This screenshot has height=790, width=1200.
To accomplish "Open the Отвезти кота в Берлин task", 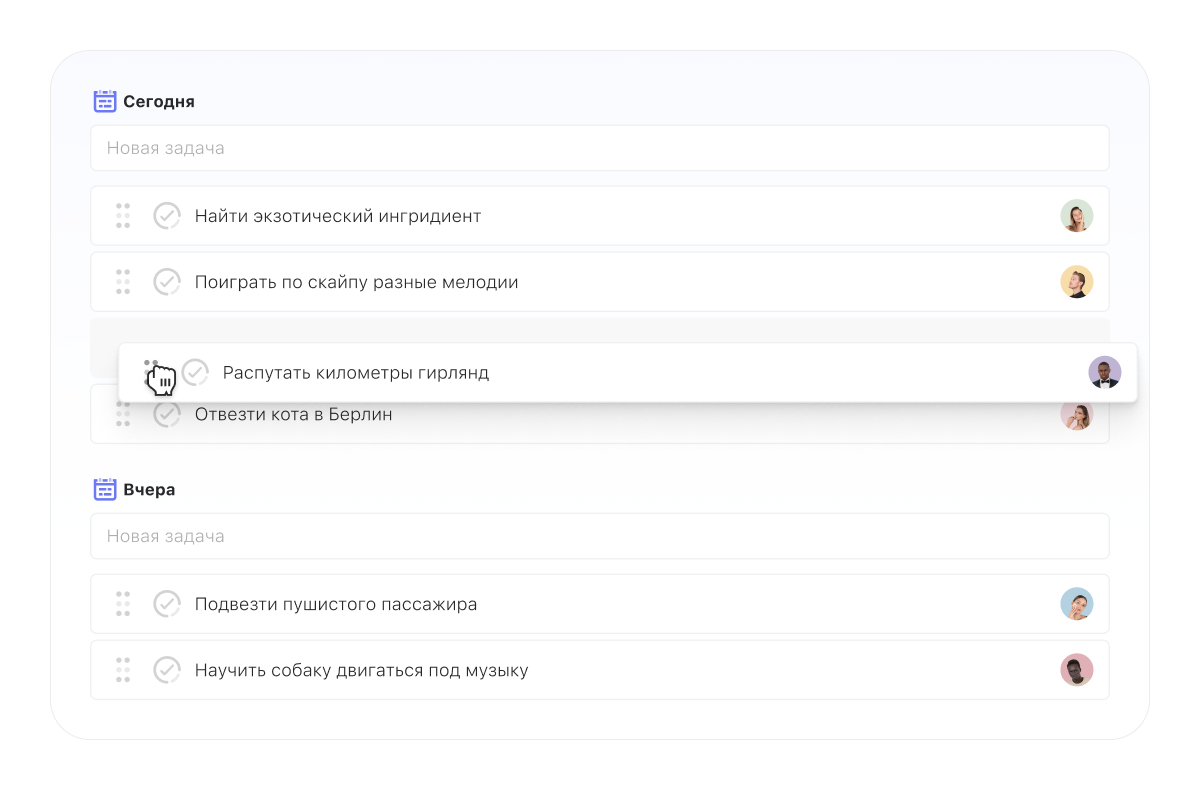I will point(293,415).
